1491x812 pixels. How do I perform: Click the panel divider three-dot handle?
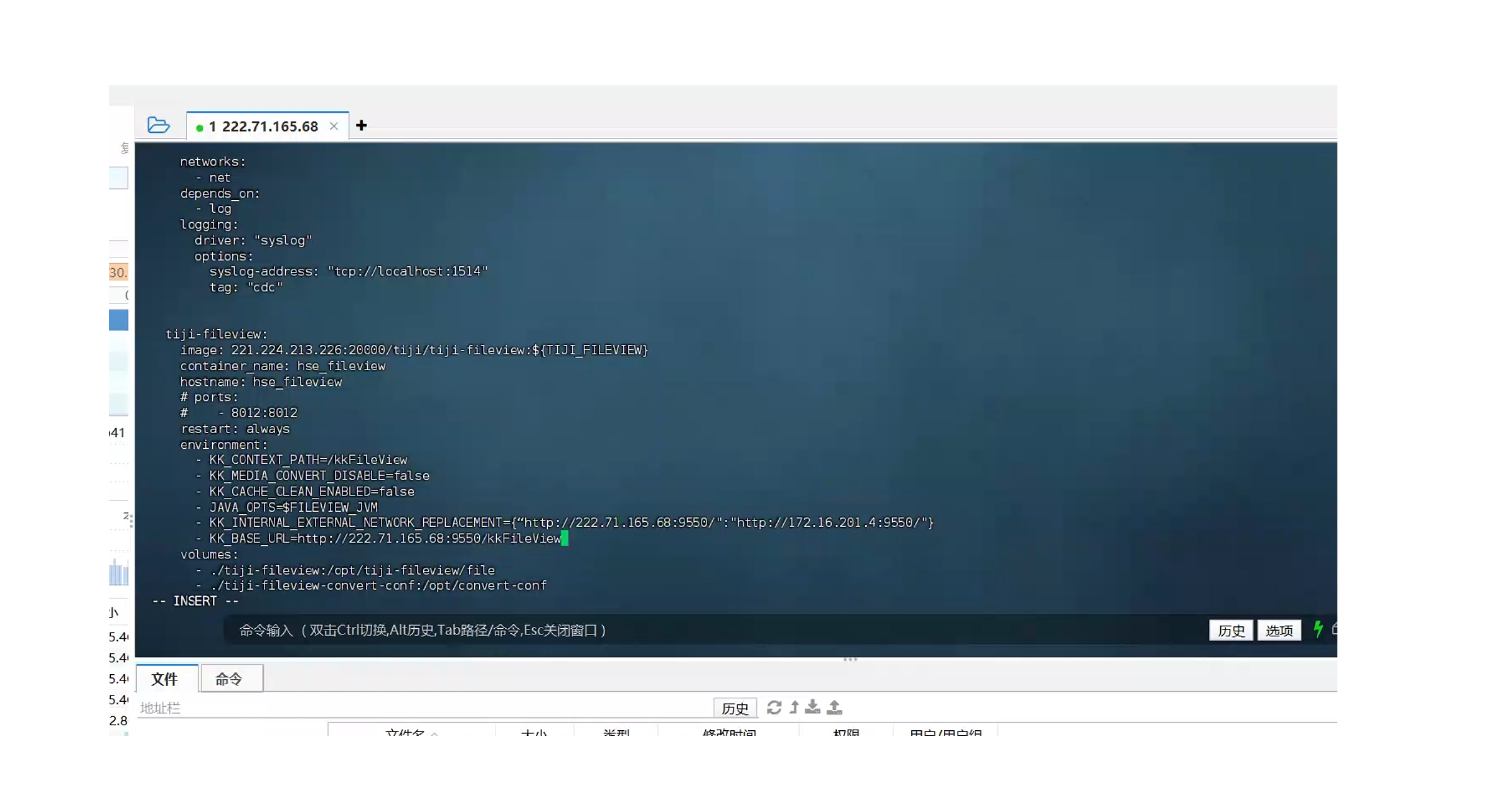click(x=850, y=659)
